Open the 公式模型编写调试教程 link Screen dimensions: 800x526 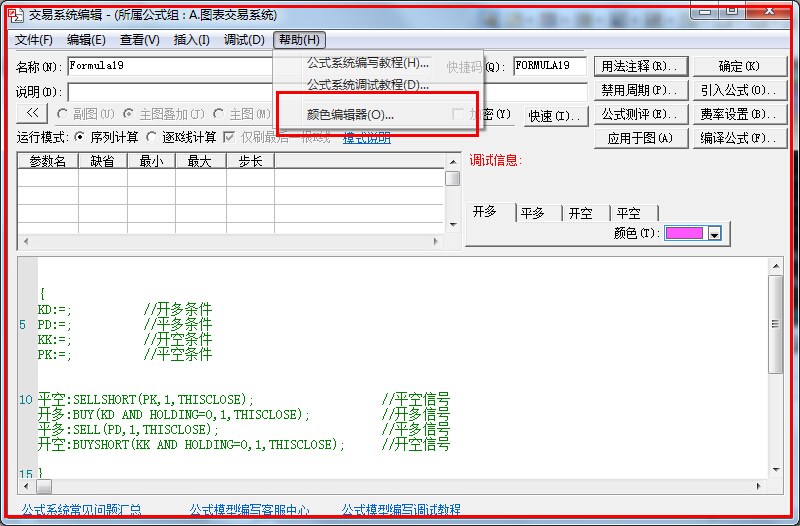click(401, 510)
